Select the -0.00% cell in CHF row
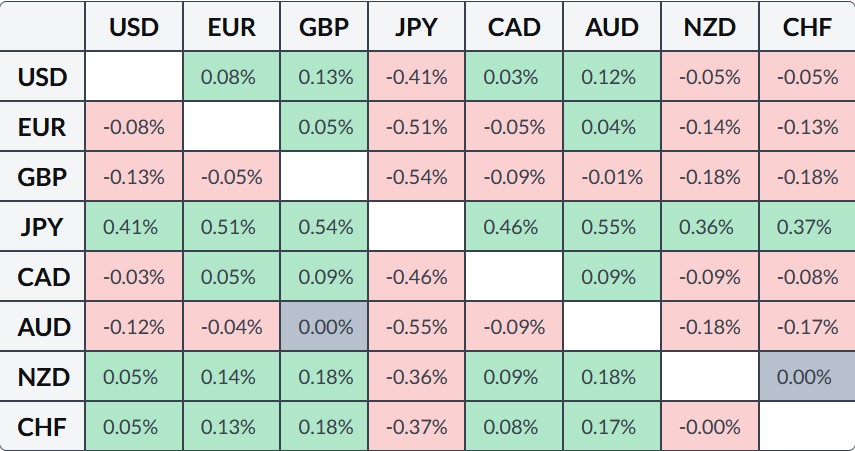855x451 pixels. pos(709,427)
